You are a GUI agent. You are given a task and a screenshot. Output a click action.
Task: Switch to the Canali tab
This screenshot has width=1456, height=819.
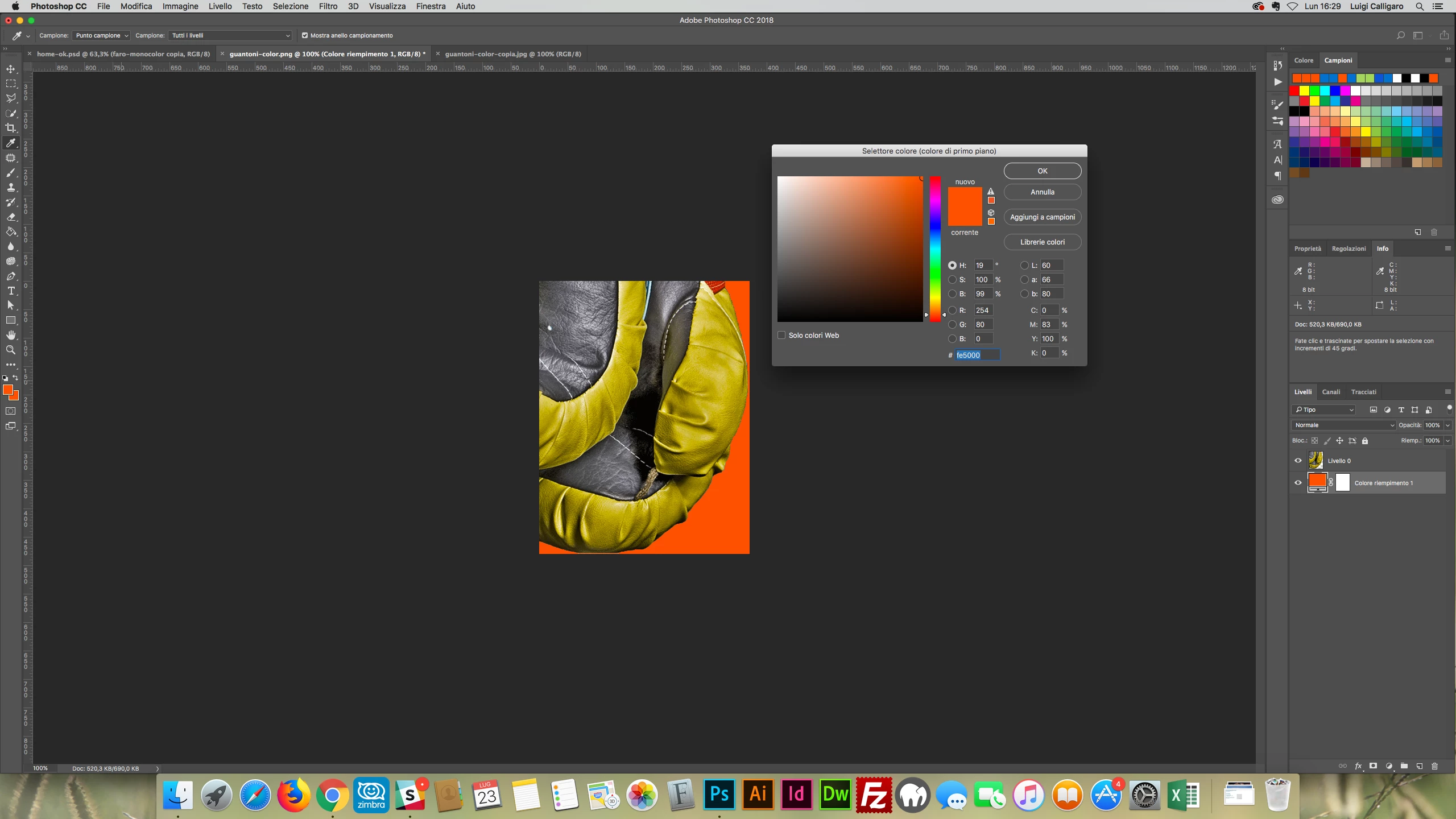tap(1330, 392)
